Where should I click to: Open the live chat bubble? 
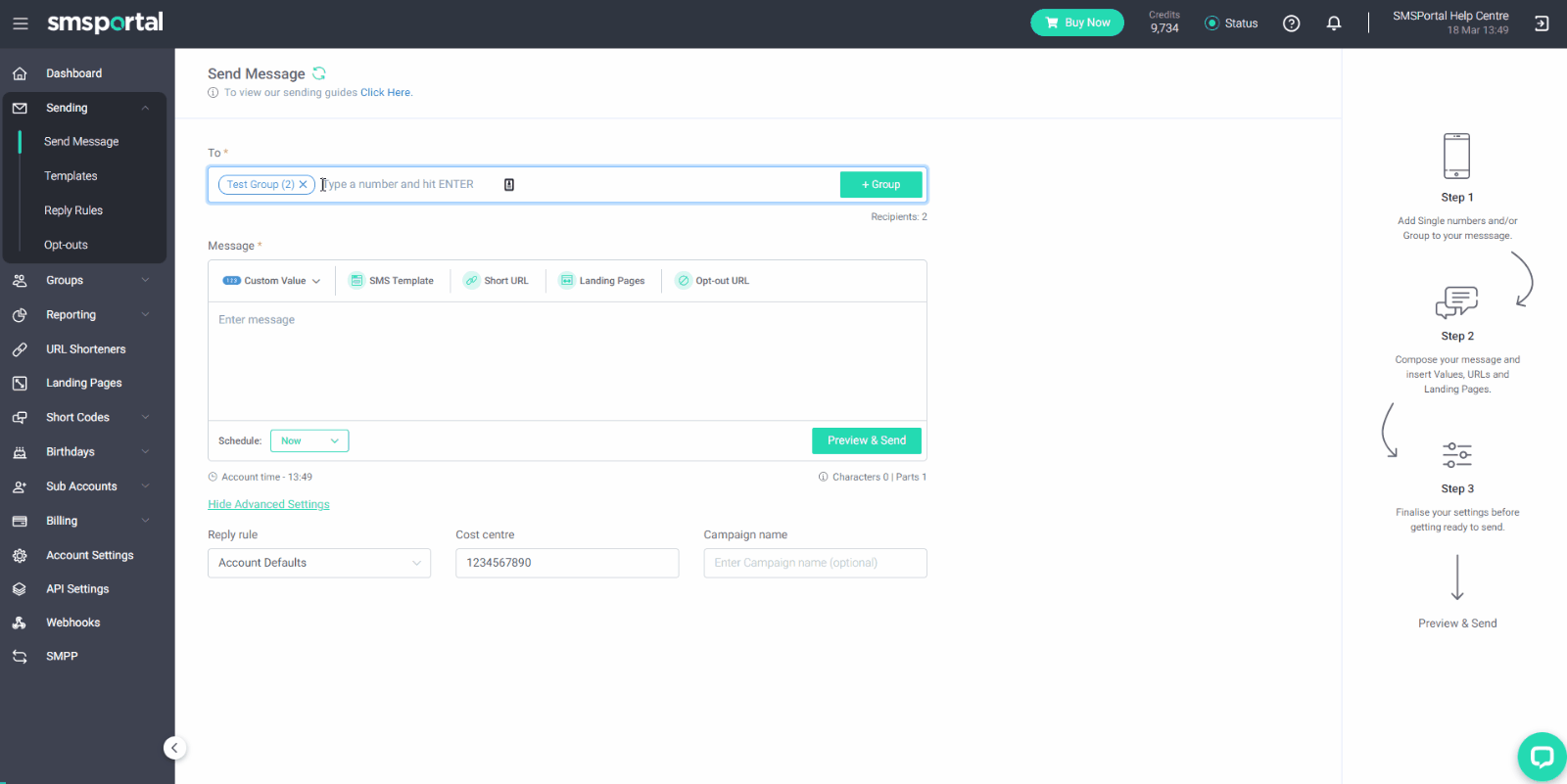[1543, 757]
